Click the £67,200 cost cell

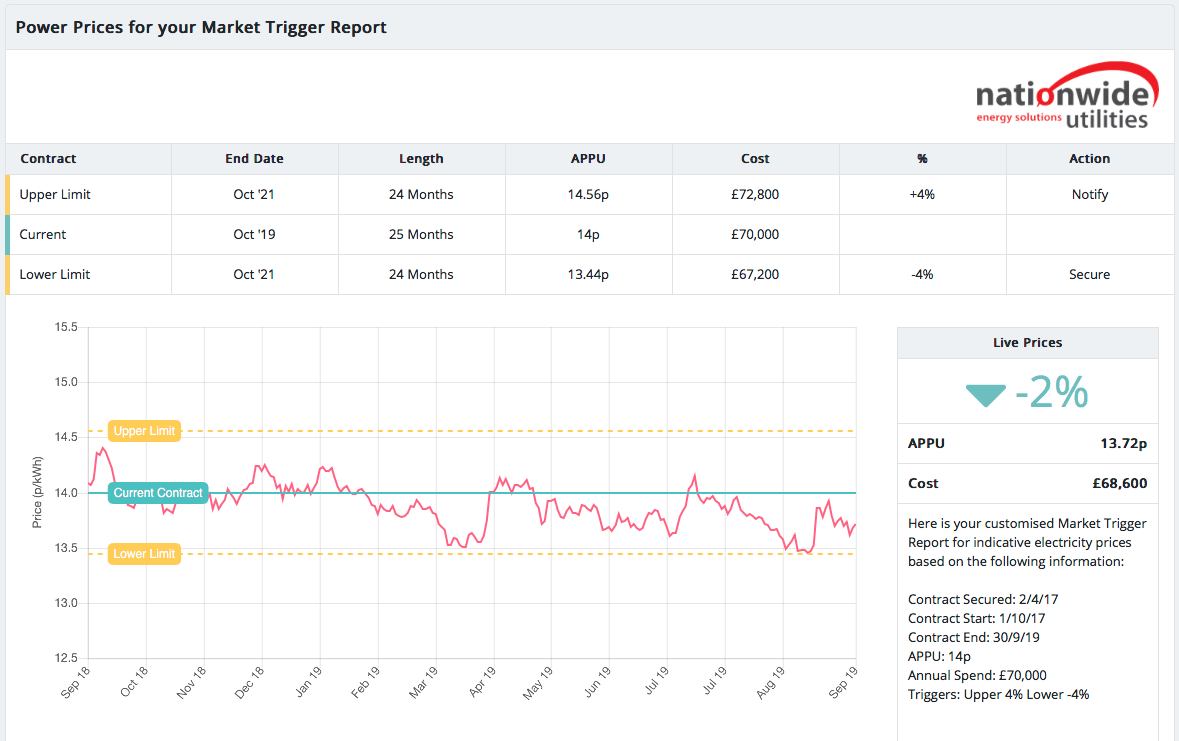pos(755,275)
